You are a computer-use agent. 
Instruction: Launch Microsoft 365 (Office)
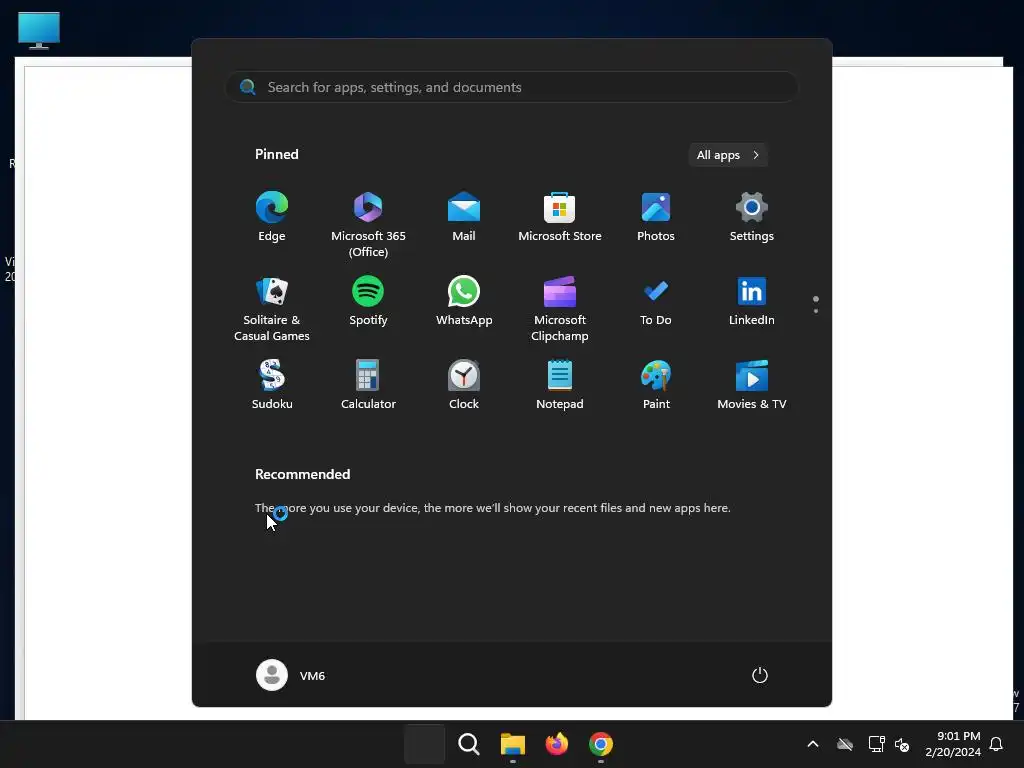click(x=368, y=224)
